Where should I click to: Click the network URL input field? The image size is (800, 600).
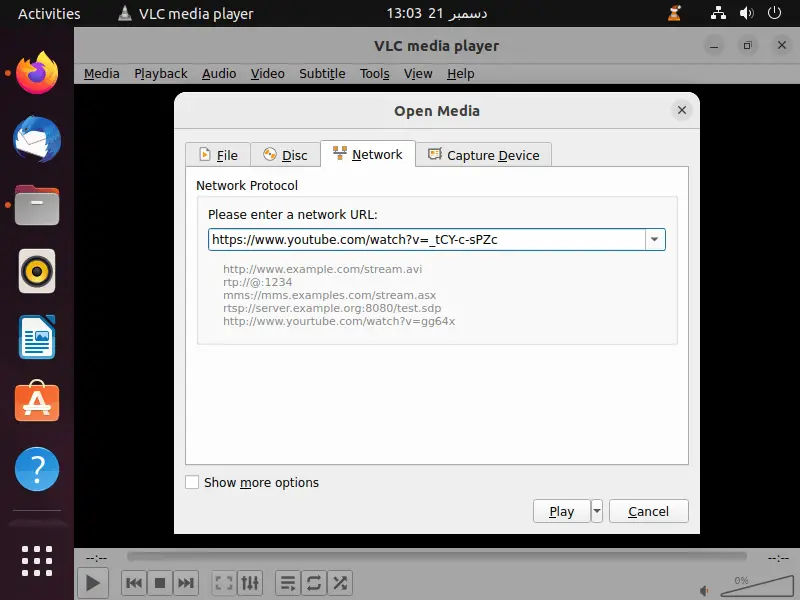[427, 239]
